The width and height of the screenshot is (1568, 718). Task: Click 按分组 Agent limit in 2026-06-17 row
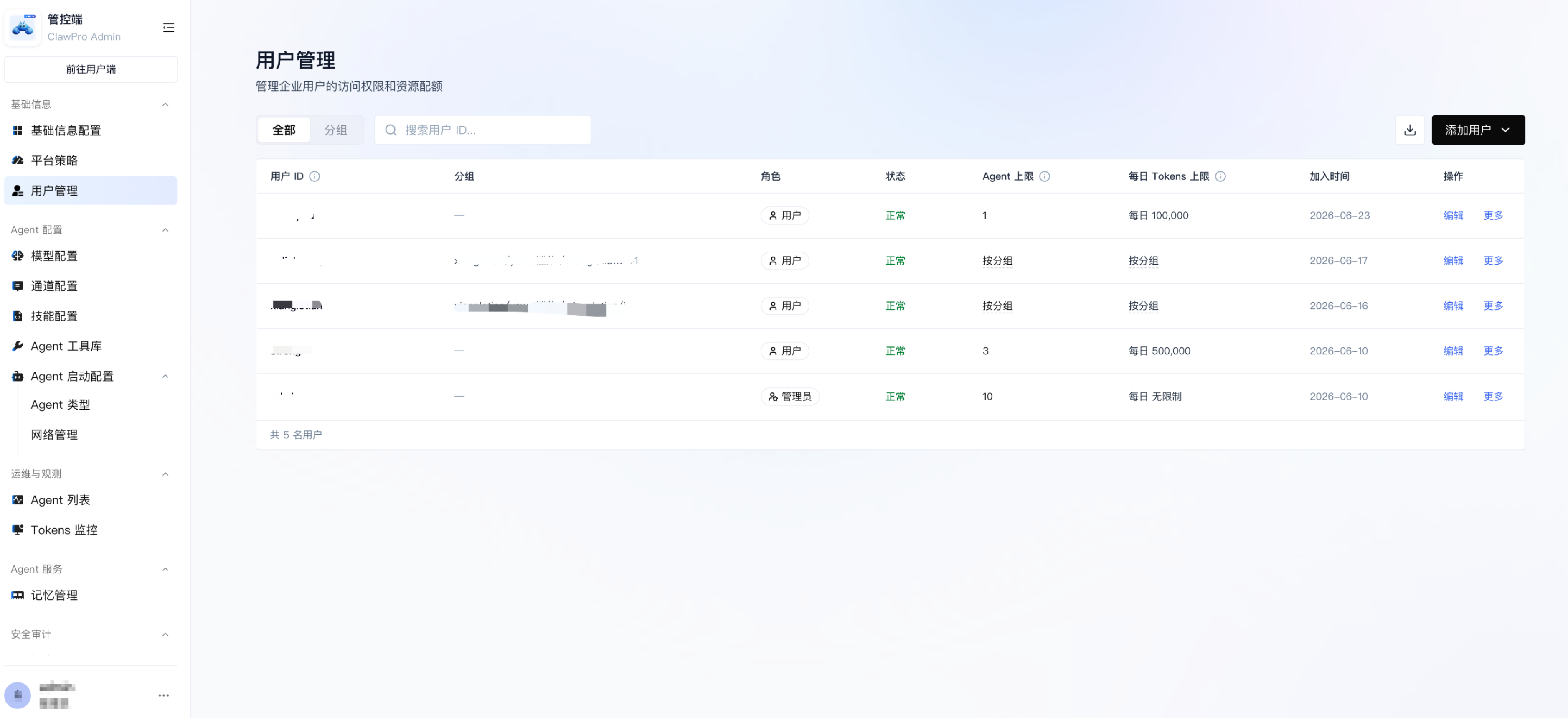coord(997,261)
